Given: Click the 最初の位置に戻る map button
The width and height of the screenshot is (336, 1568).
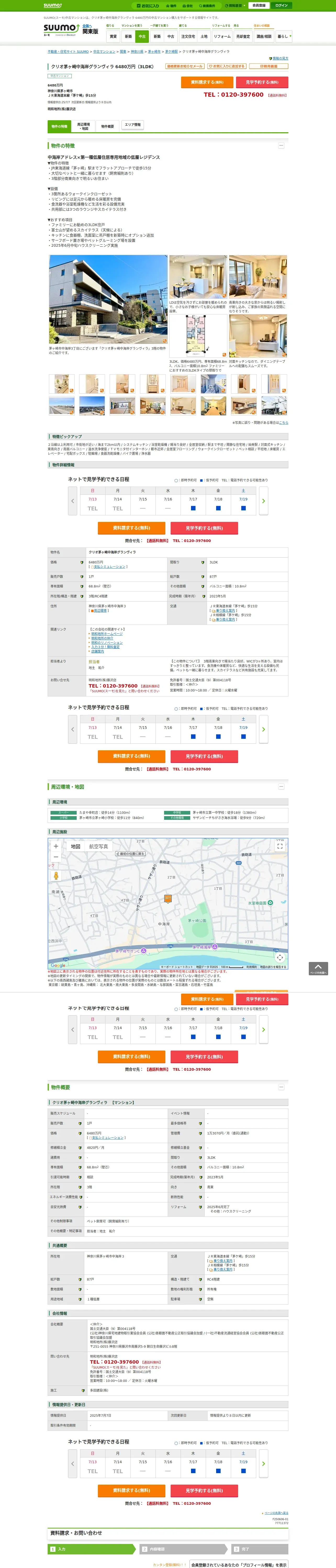Looking at the screenshot, I should (x=131, y=854).
